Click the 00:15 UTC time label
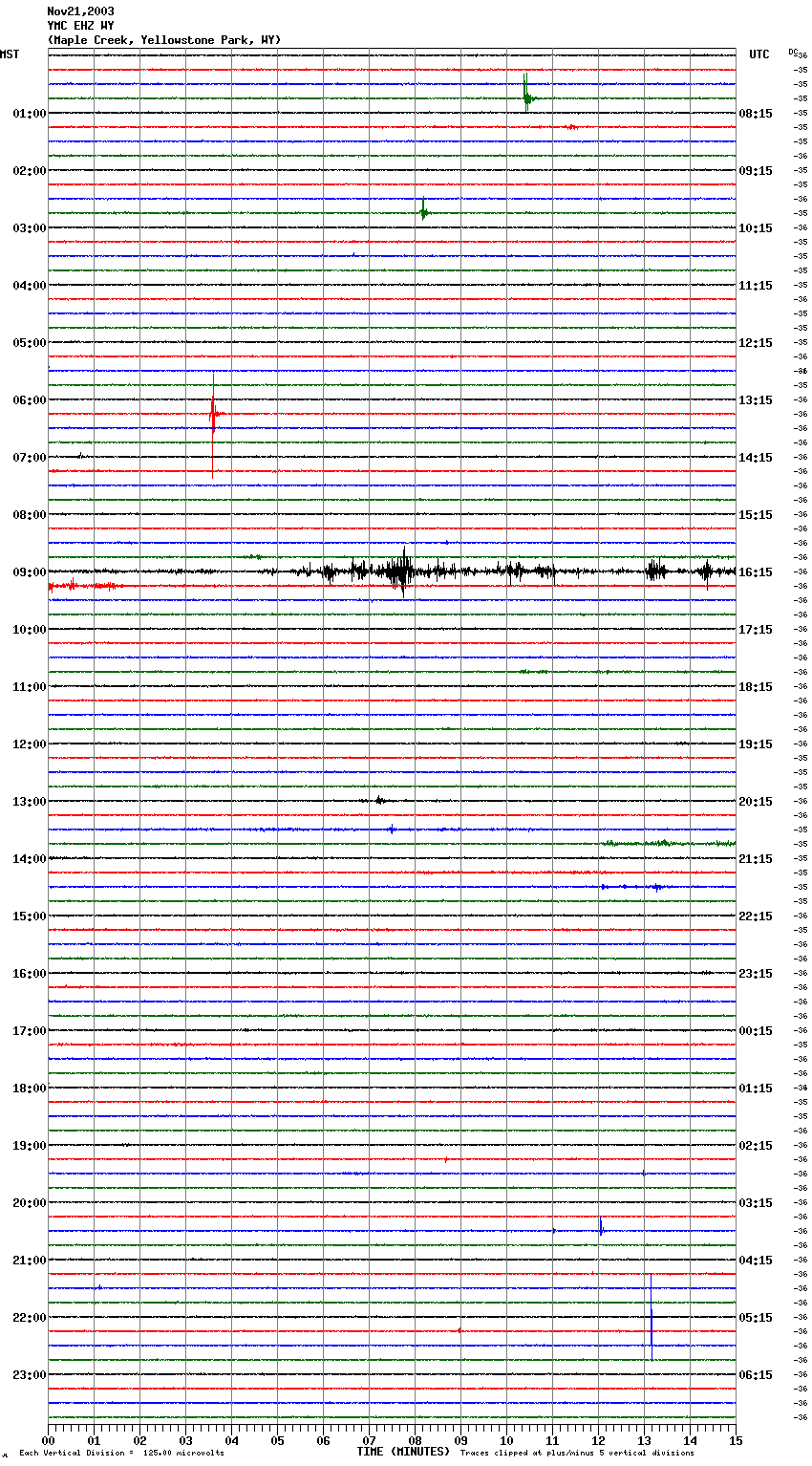 (756, 1031)
